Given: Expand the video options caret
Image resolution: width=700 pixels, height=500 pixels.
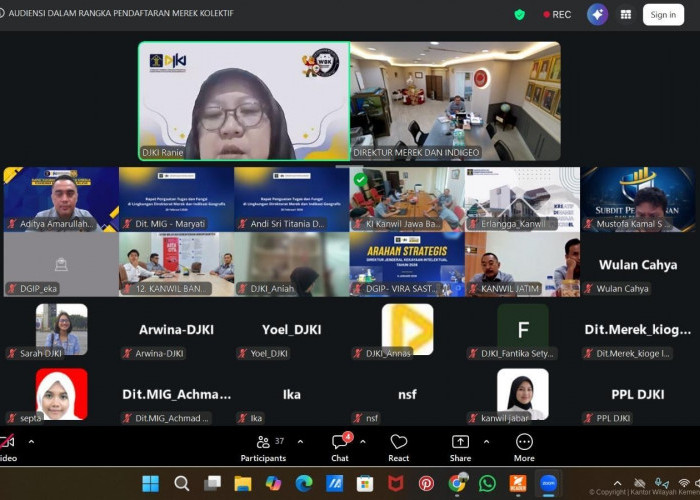Looking at the screenshot, I should tap(31, 442).
